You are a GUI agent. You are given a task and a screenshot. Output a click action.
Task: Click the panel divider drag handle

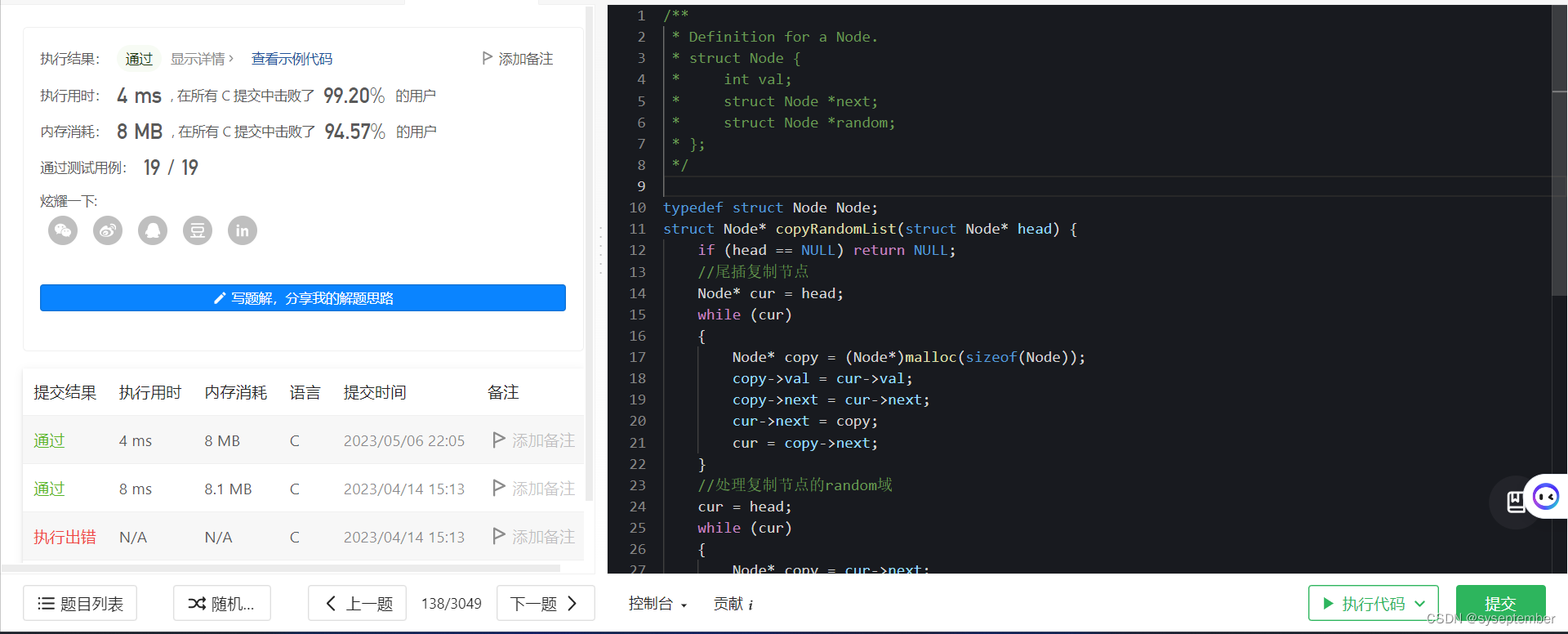tap(601, 249)
